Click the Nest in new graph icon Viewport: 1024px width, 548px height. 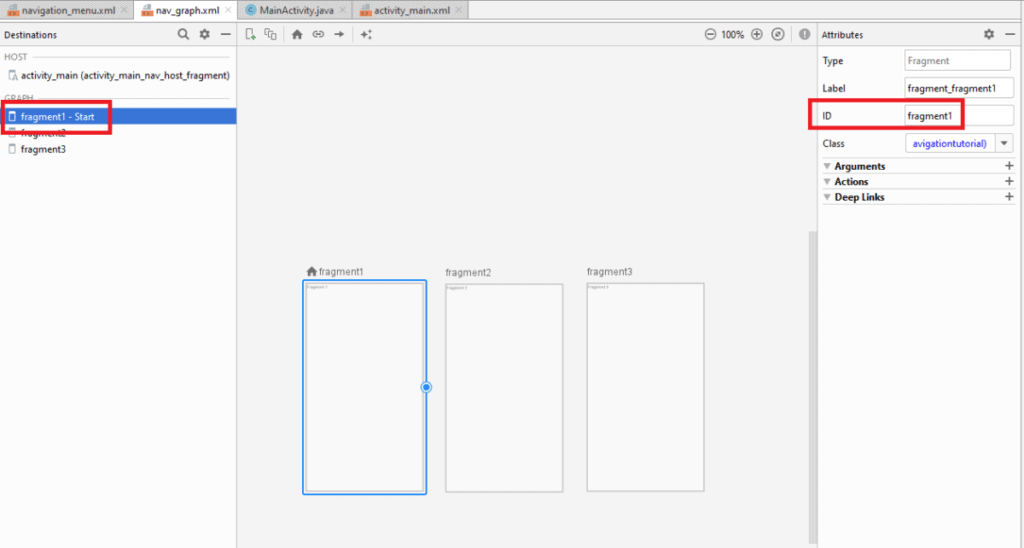270,34
